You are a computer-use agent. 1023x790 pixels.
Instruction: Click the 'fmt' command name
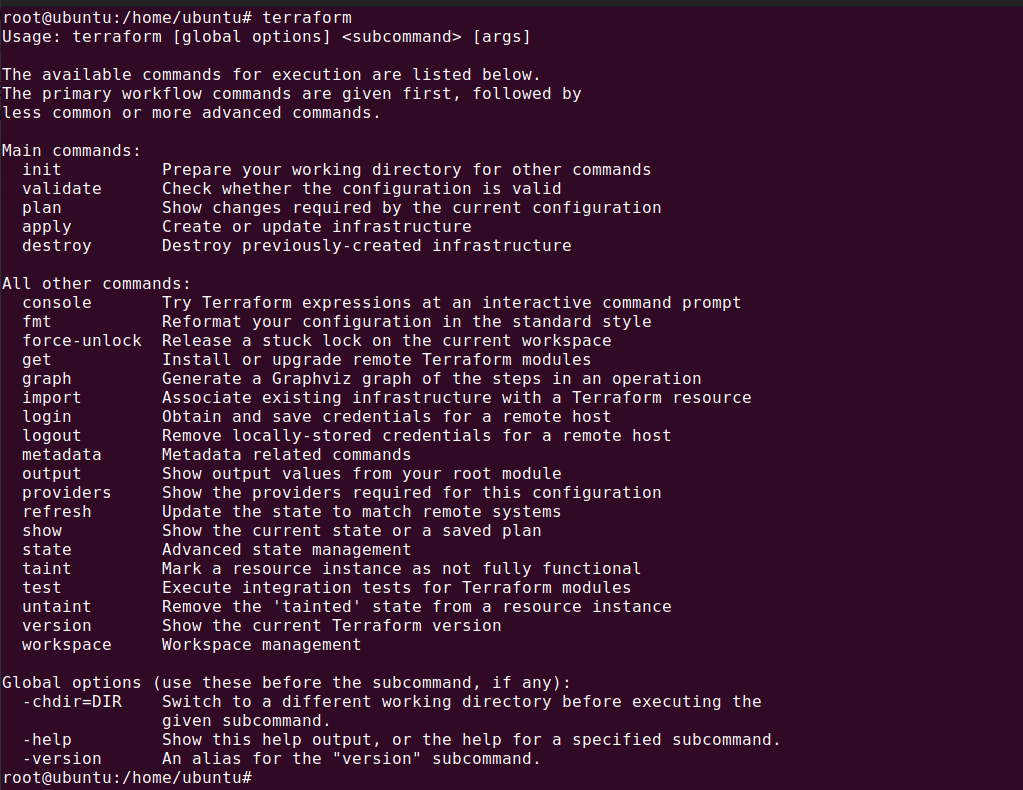click(x=37, y=322)
